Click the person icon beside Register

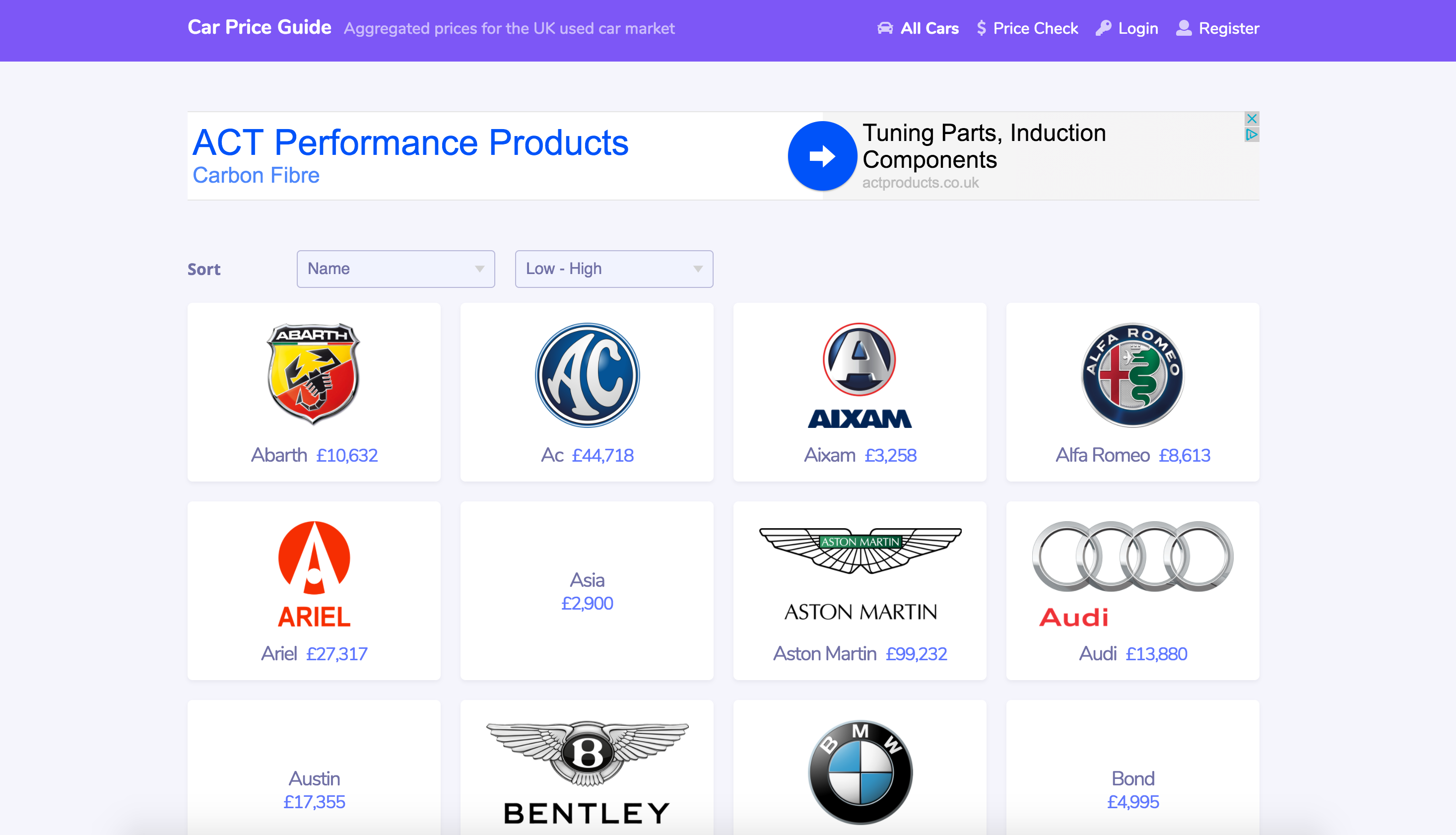pos(1183,27)
